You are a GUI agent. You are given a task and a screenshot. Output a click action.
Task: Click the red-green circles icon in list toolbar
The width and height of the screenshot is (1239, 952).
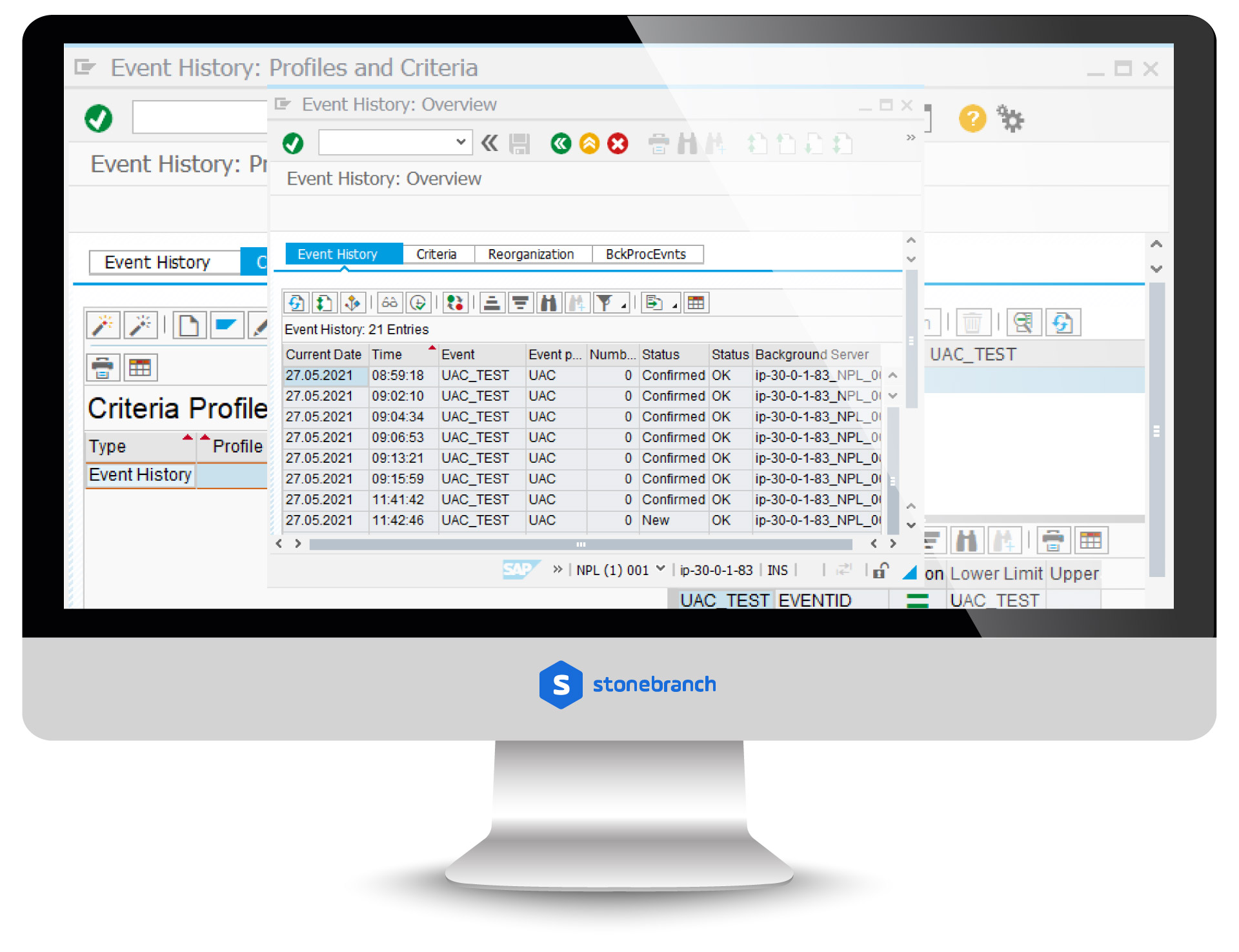click(456, 303)
